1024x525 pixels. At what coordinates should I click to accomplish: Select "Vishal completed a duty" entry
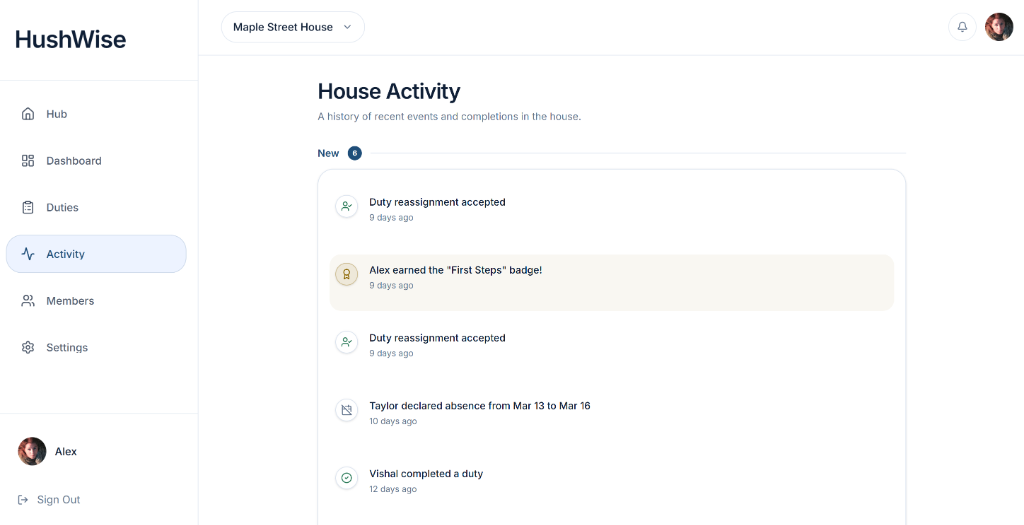[x=426, y=474]
